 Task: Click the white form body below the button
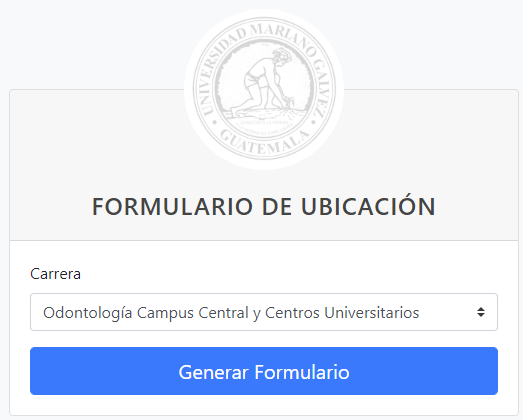click(264, 405)
